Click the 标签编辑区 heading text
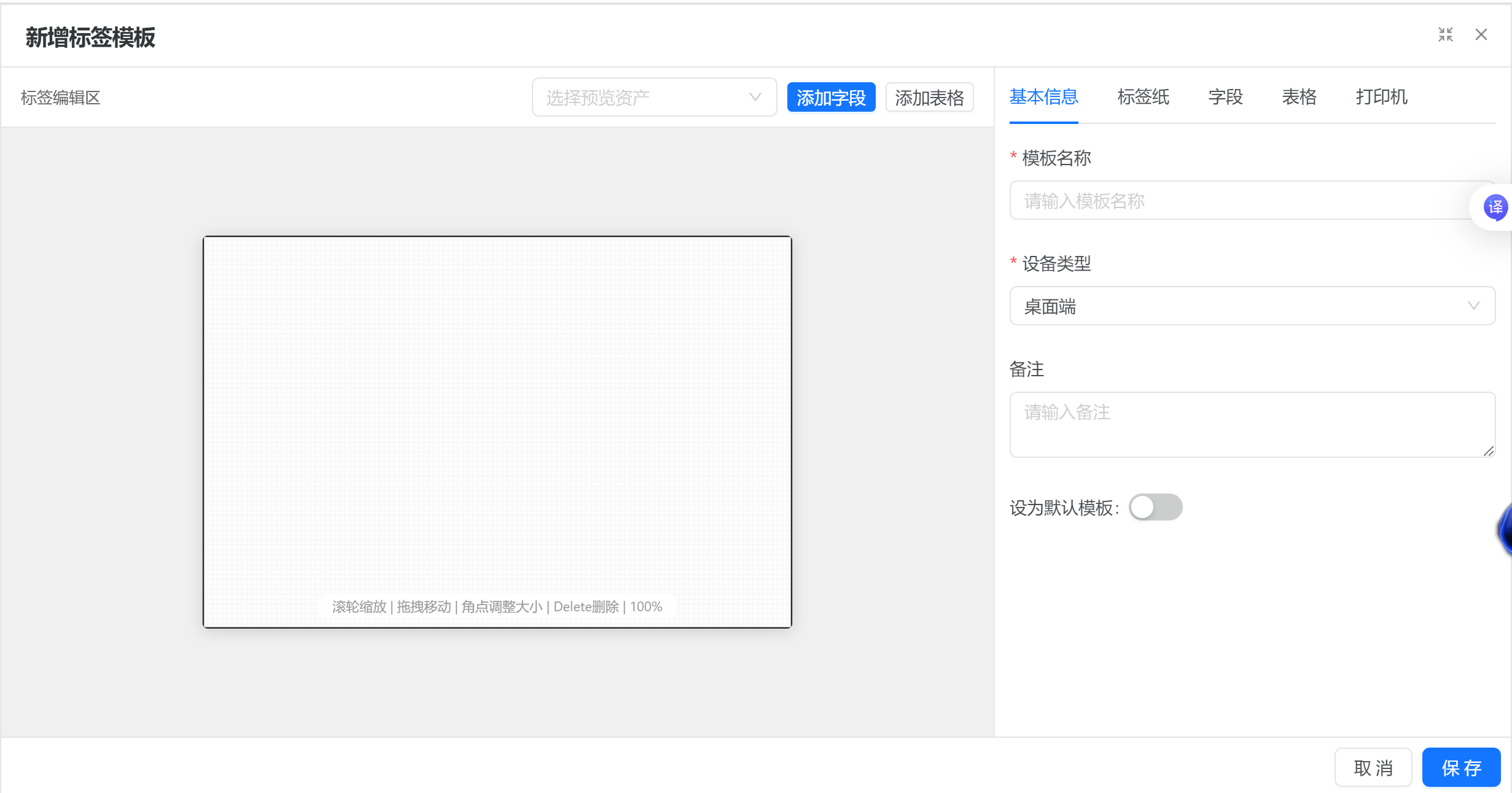1512x793 pixels. pos(60,98)
